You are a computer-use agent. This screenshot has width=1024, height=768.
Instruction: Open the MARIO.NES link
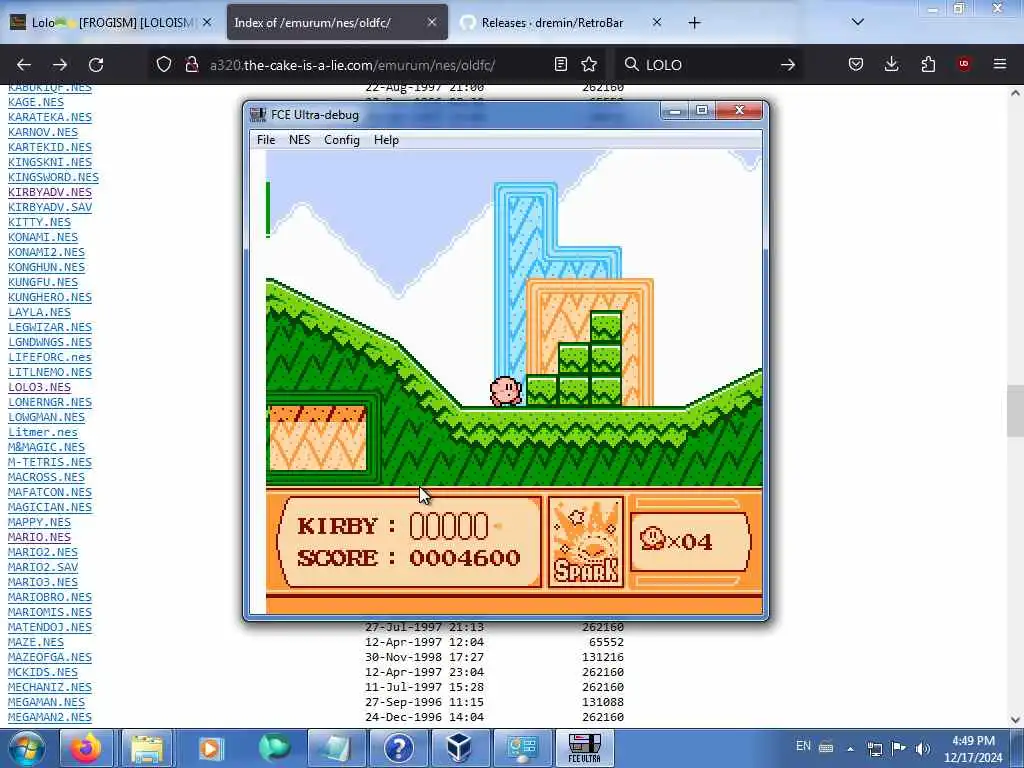pos(39,537)
